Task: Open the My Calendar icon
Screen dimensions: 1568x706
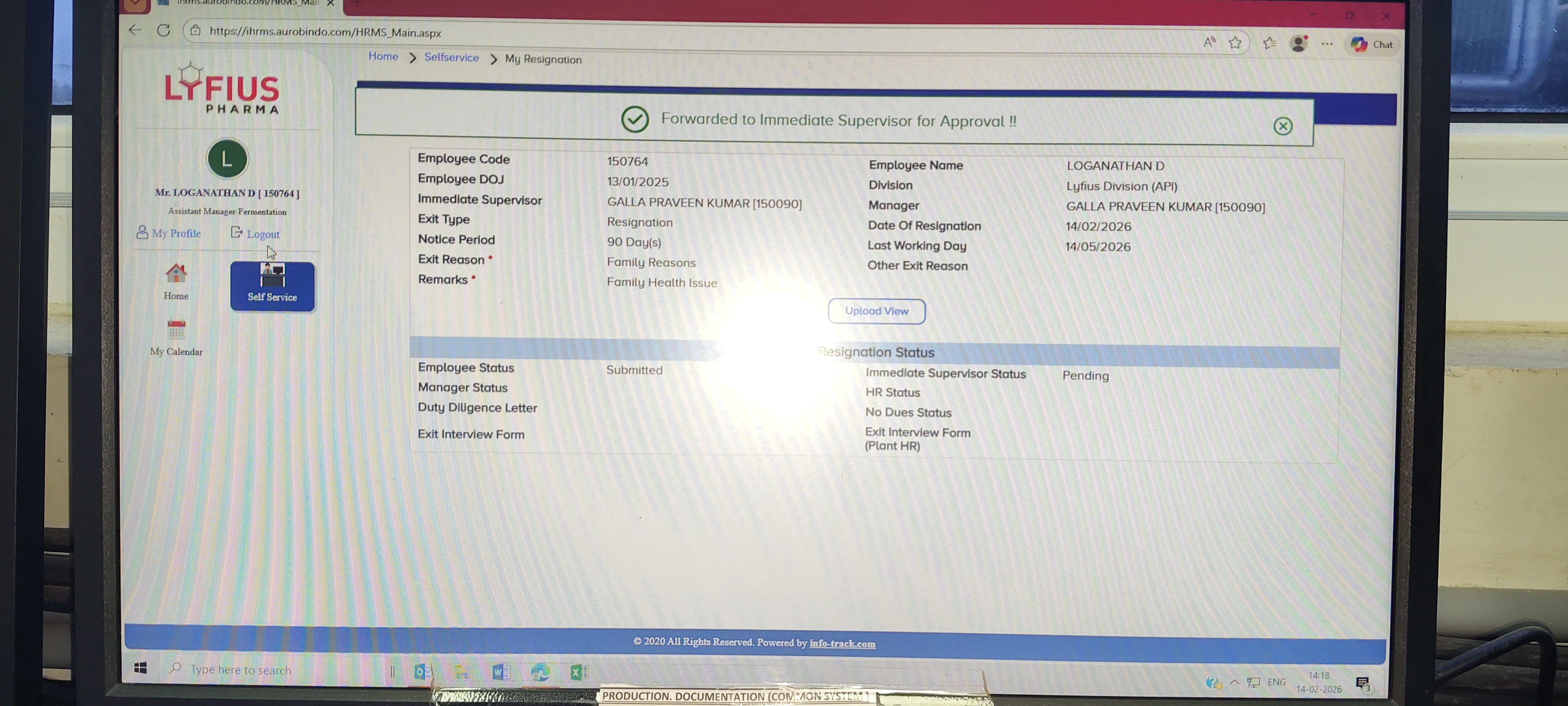Action: [x=176, y=330]
